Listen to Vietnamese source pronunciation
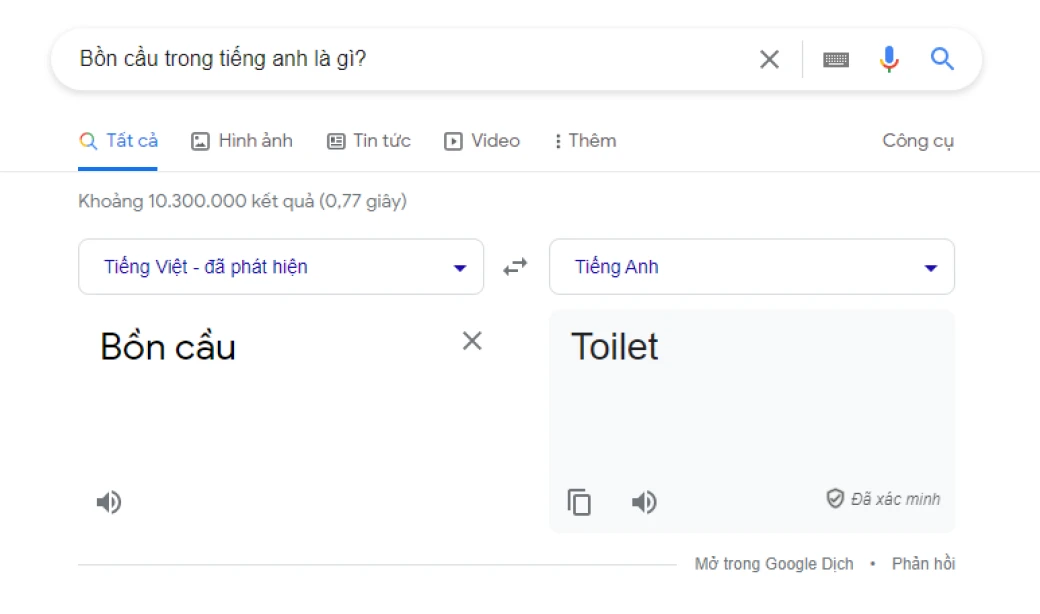The width and height of the screenshot is (1040, 614). point(109,502)
